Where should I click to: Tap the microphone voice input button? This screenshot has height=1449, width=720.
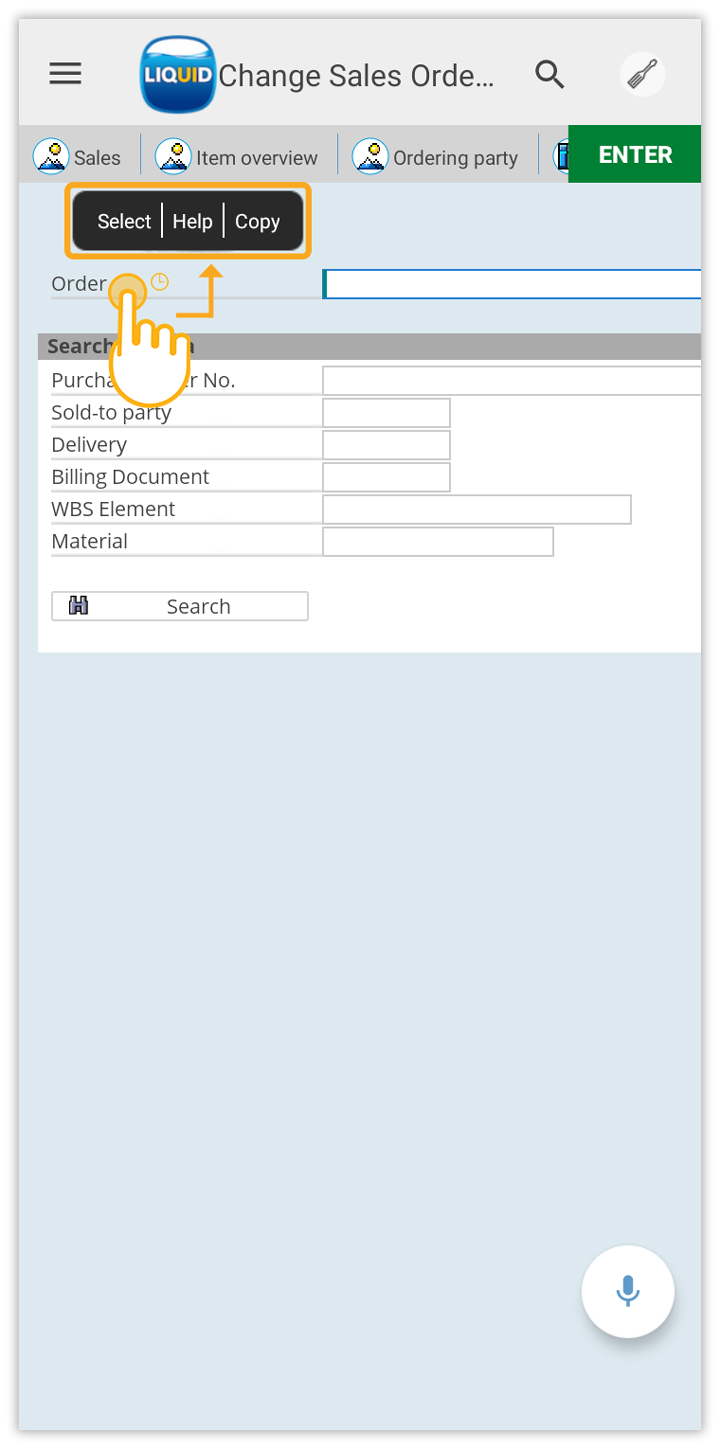(628, 1291)
